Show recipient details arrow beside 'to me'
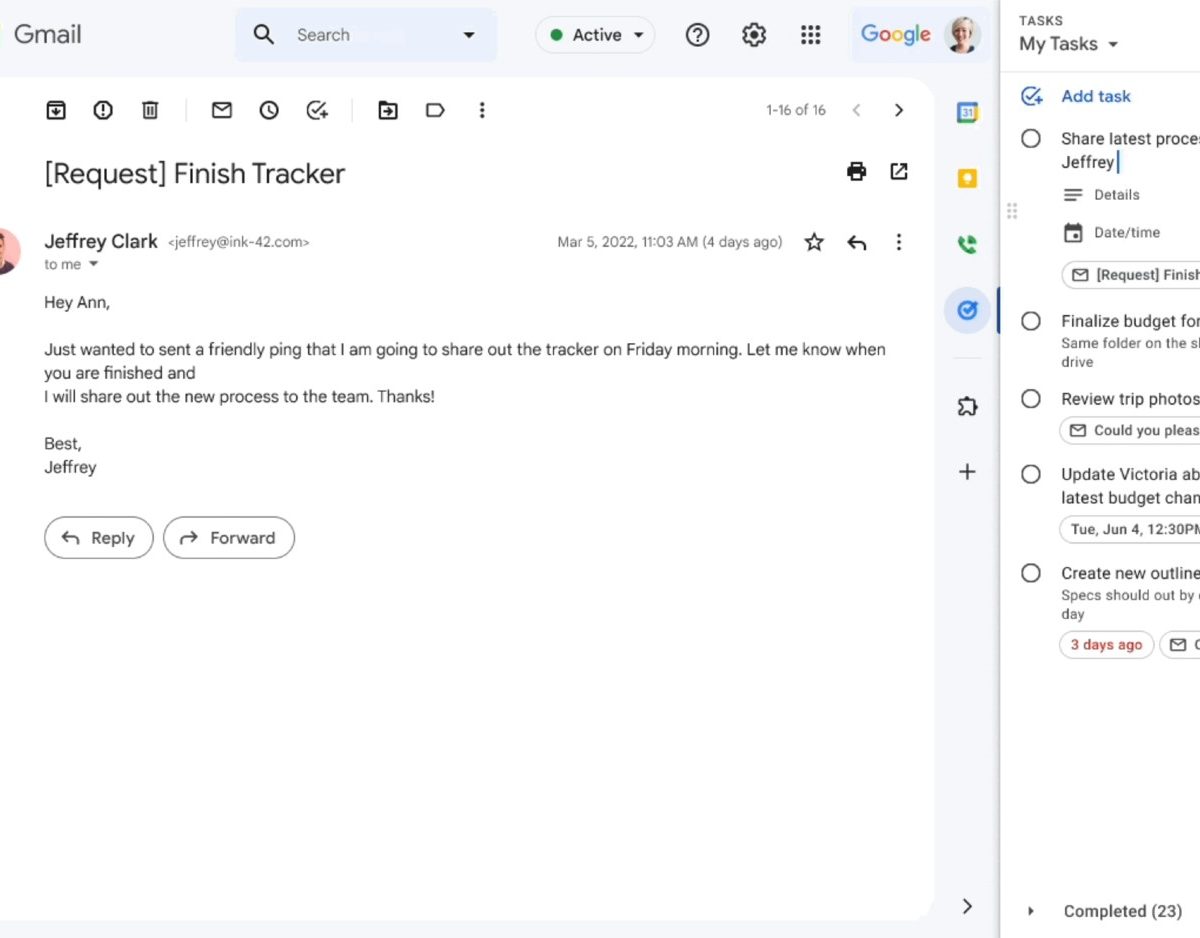 tap(94, 265)
